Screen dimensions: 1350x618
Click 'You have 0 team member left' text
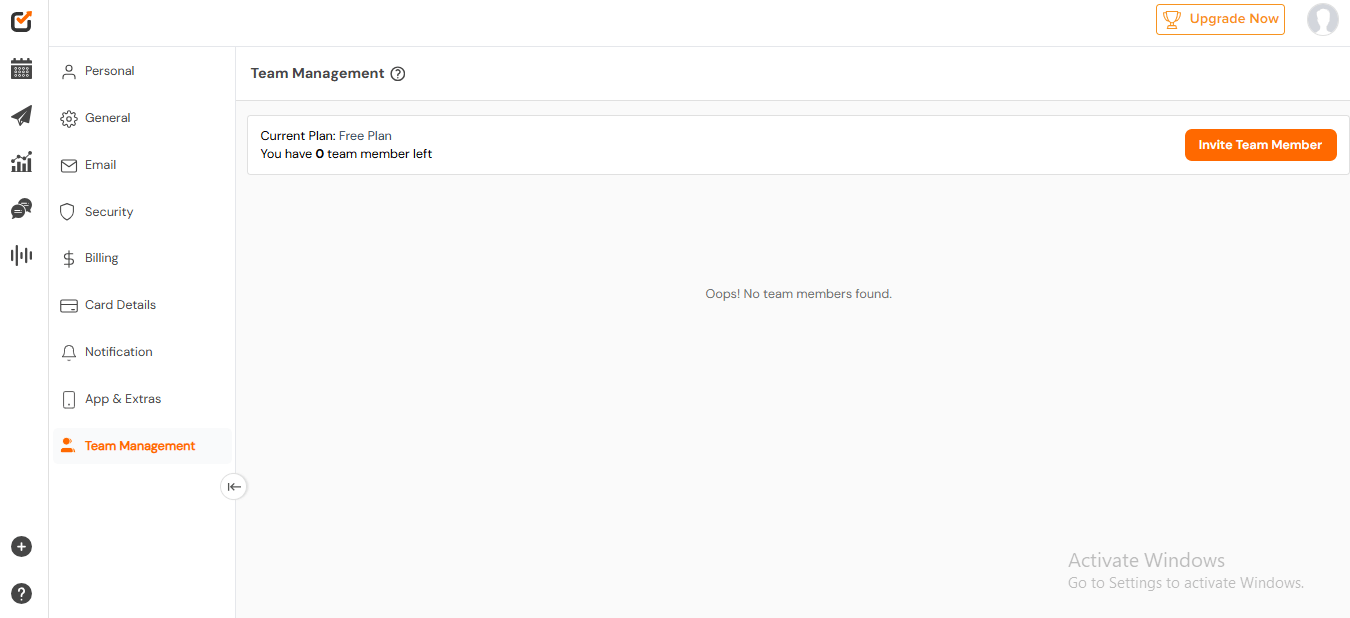(x=346, y=154)
